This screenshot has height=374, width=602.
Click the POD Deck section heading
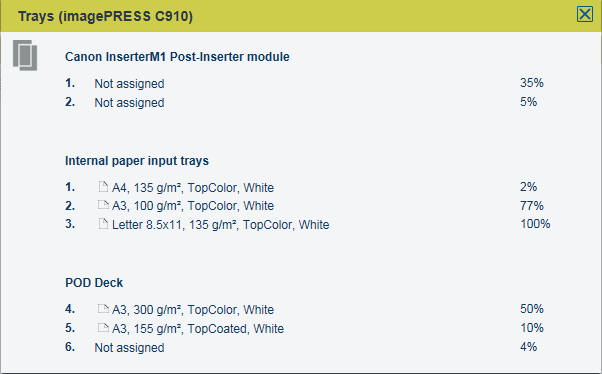click(x=94, y=283)
